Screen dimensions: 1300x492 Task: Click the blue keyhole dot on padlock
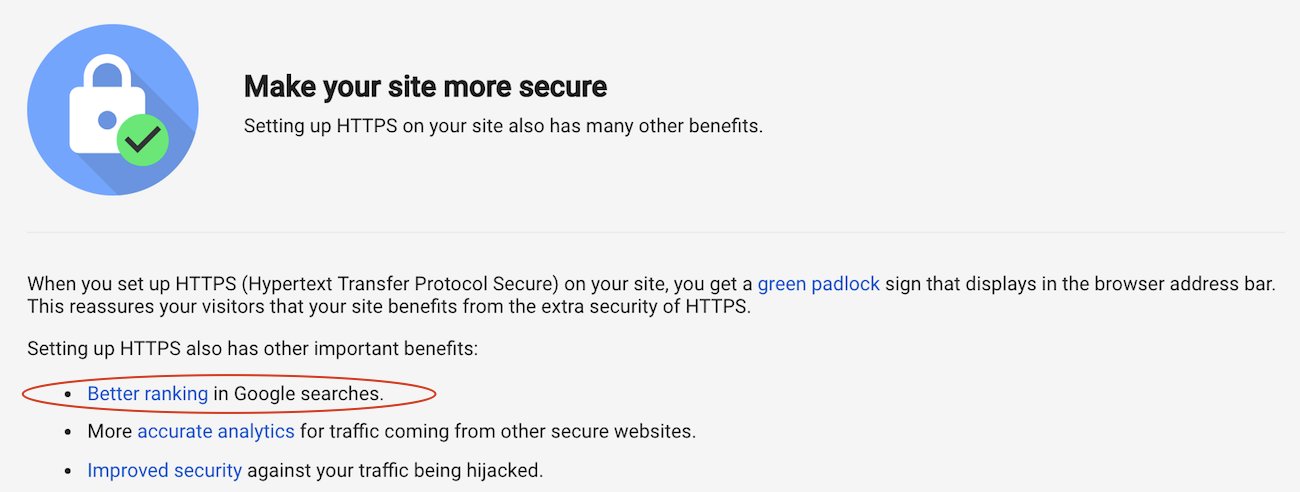[x=107, y=121]
